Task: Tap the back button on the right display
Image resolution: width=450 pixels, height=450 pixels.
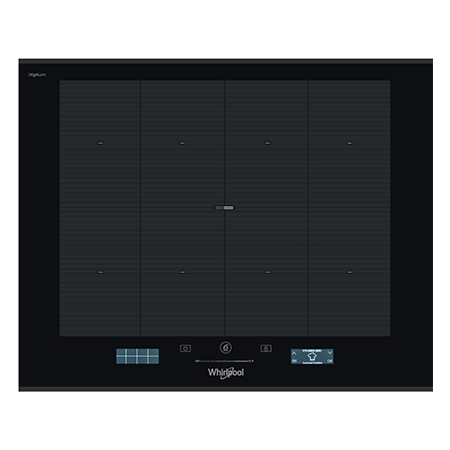Action: pyautogui.click(x=294, y=361)
